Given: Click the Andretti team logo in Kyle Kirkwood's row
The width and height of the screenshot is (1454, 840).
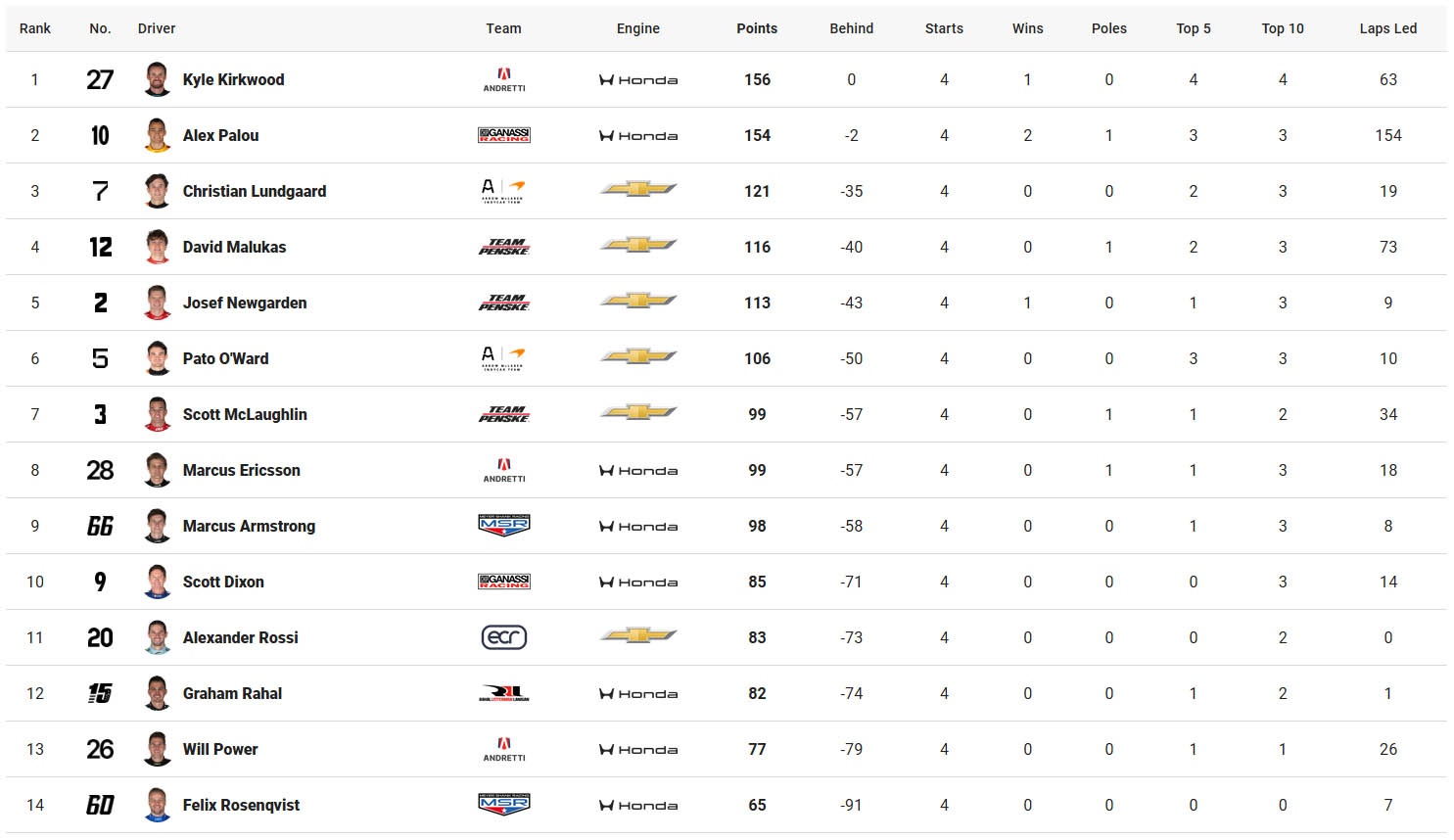Looking at the screenshot, I should 503,79.
